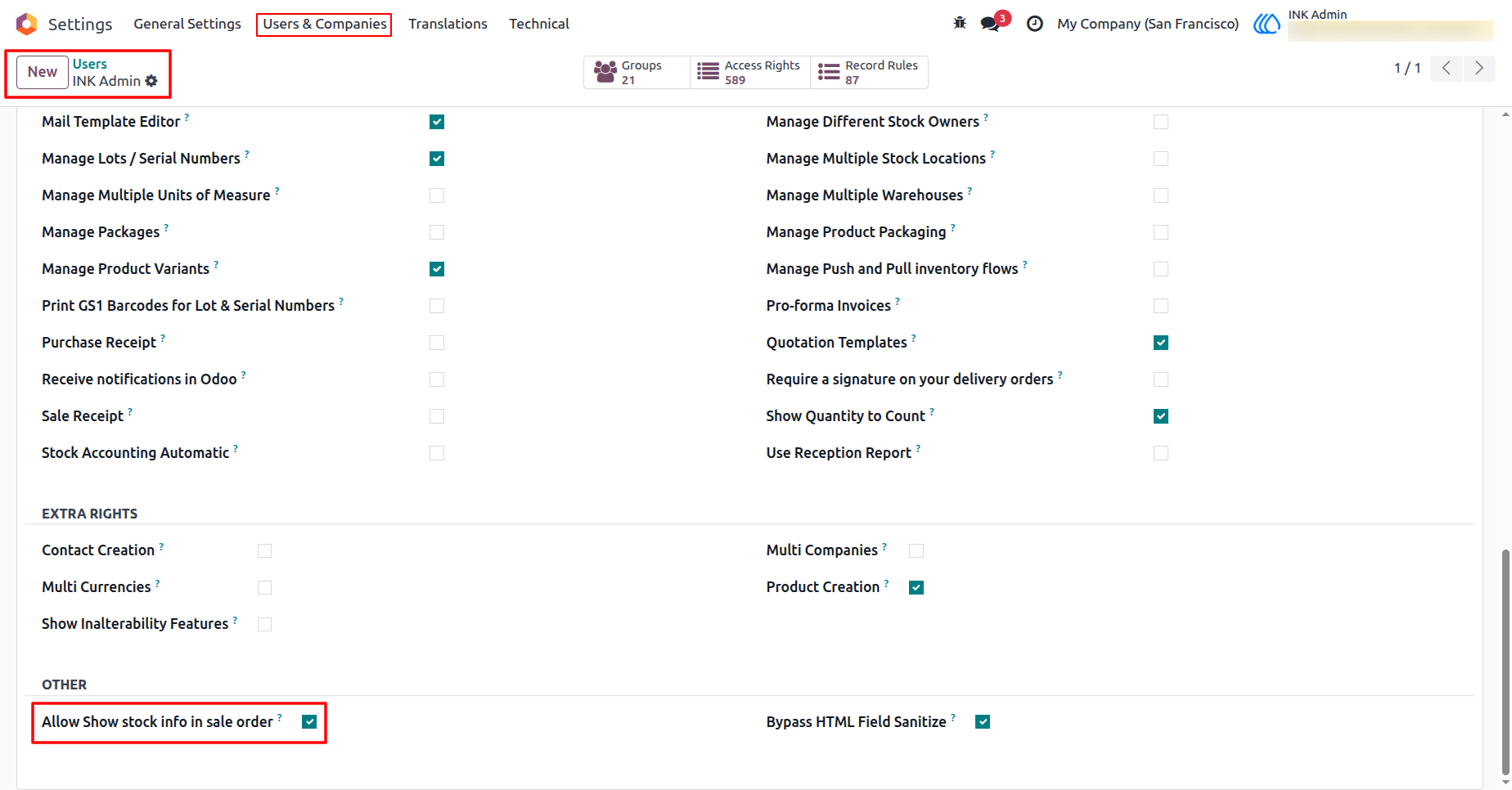
Task: Open the activities clock icon
Action: tap(1034, 24)
